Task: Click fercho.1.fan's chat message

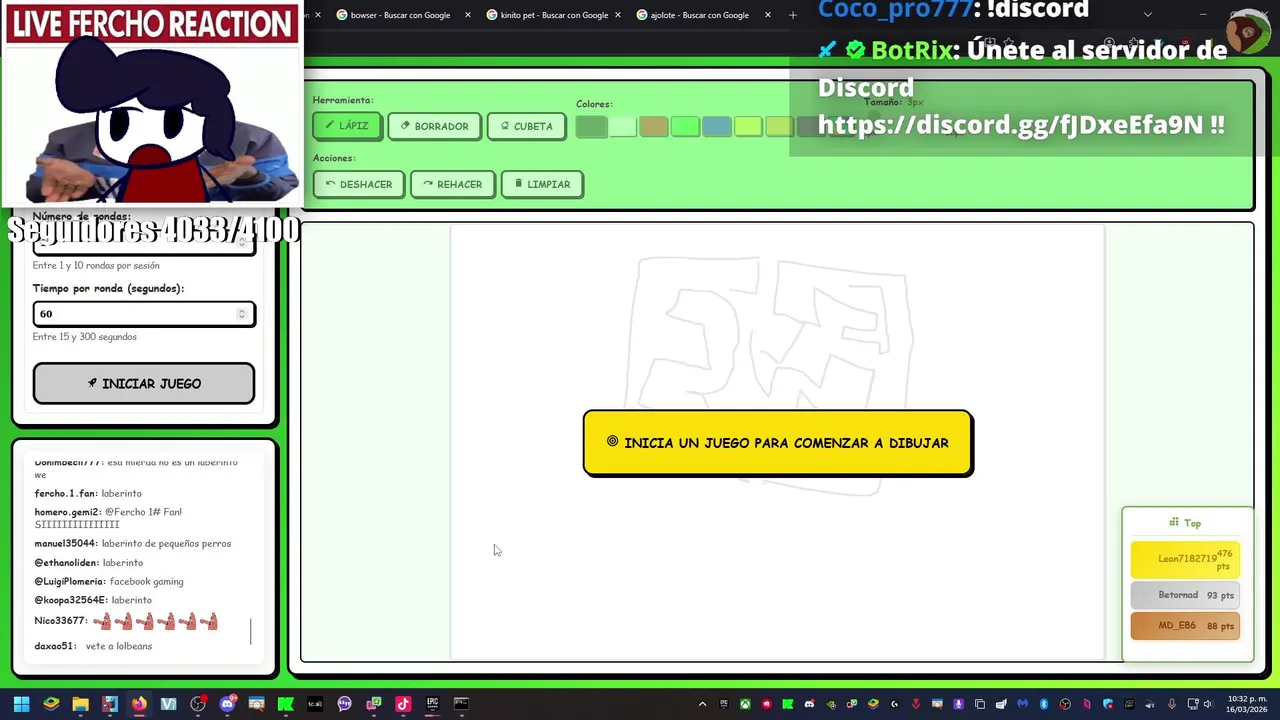Action: click(88, 493)
